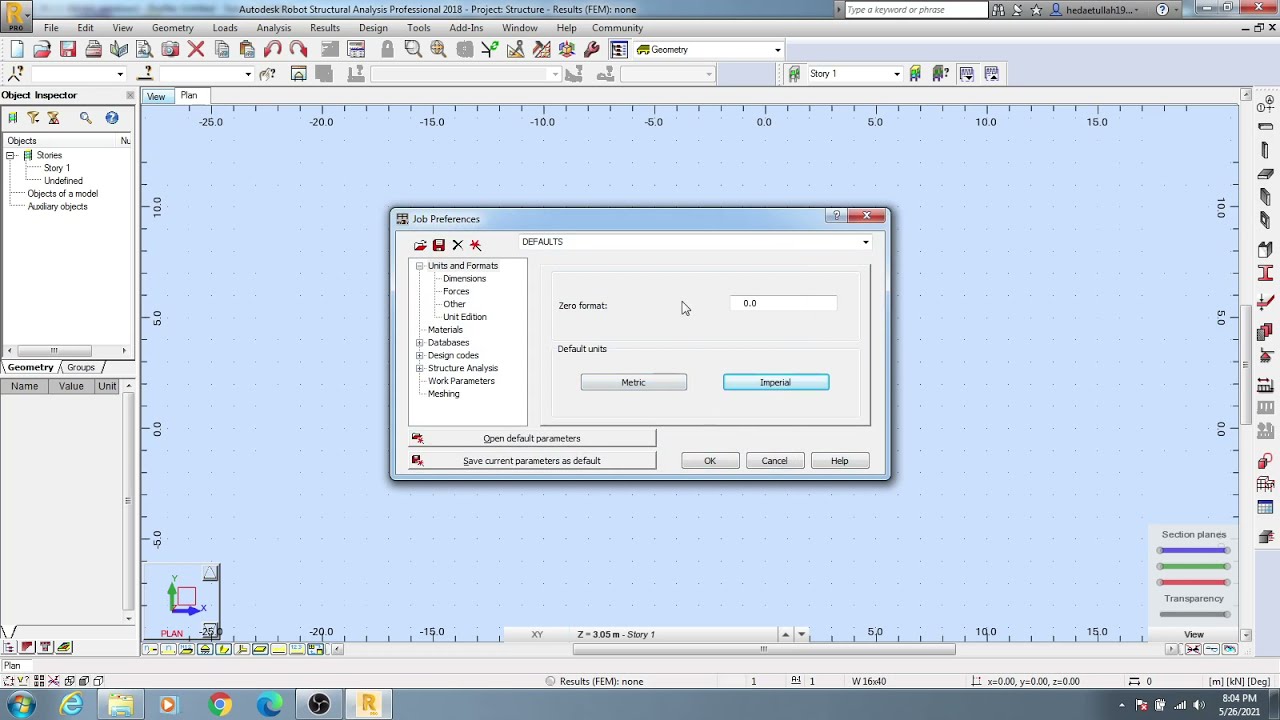Viewport: 1280px width, 720px height.
Task: Open the bar selection dropdown arrow
Action: click(x=248, y=74)
